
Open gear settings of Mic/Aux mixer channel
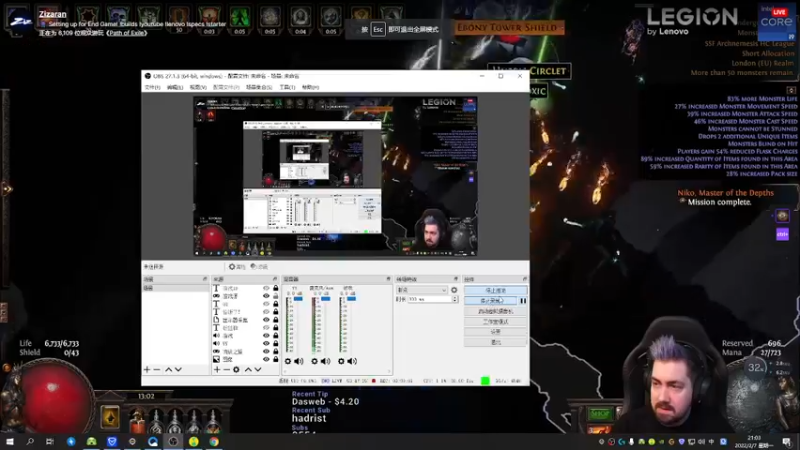(314, 361)
